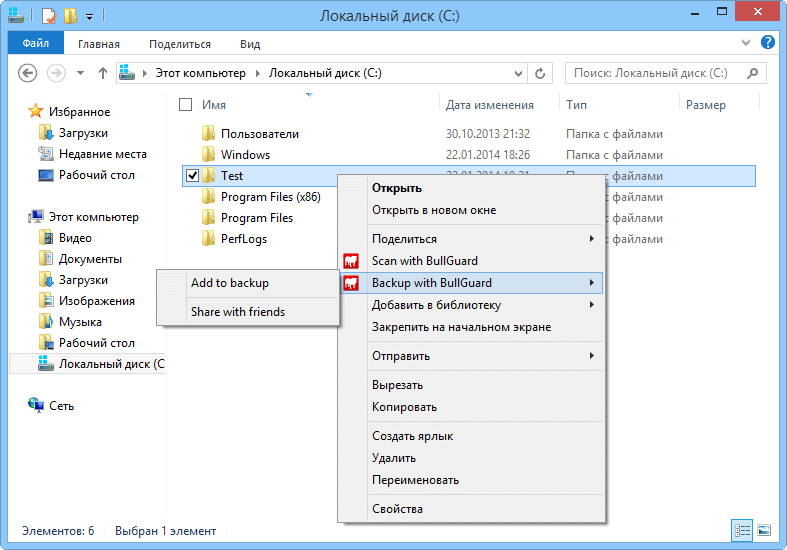
Task: Click the Backup with BullGuard red icon
Action: pyautogui.click(x=351, y=283)
